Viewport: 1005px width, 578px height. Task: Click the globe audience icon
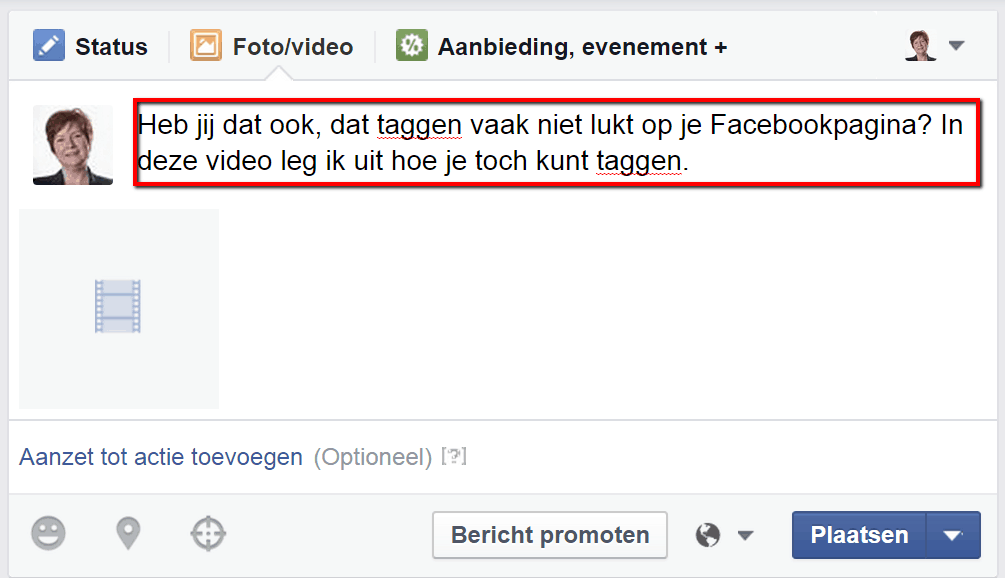click(708, 534)
